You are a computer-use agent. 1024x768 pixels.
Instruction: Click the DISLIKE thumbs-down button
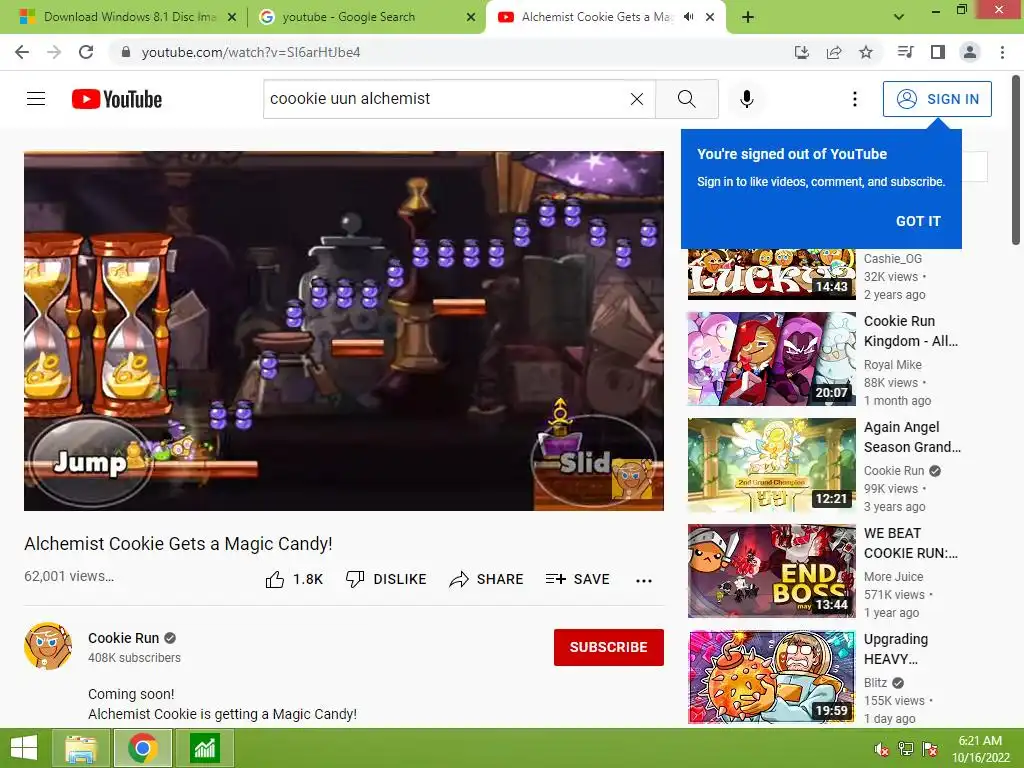pyautogui.click(x=386, y=579)
